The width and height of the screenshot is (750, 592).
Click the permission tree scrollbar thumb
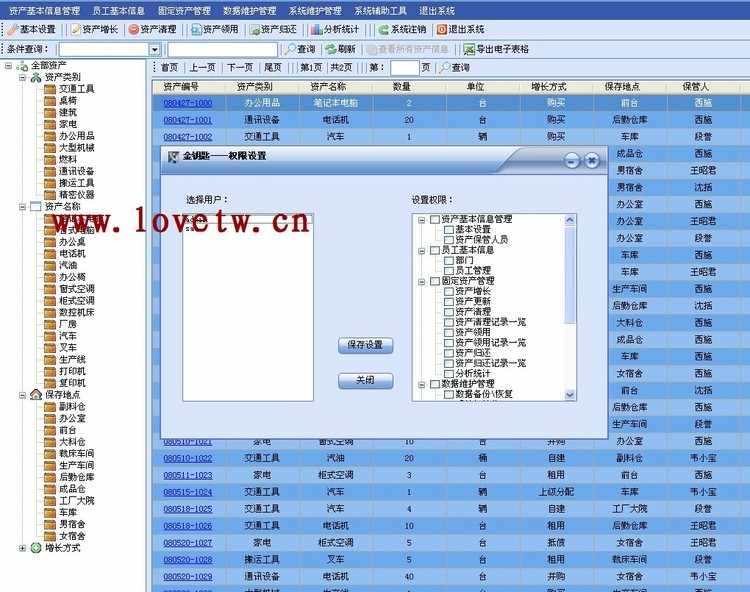pyautogui.click(x=570, y=275)
